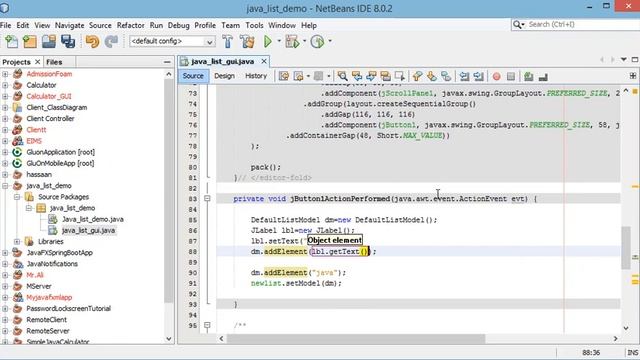Screen dimensions: 640x360
Task: Click the Debug Project icon
Action: point(292,41)
